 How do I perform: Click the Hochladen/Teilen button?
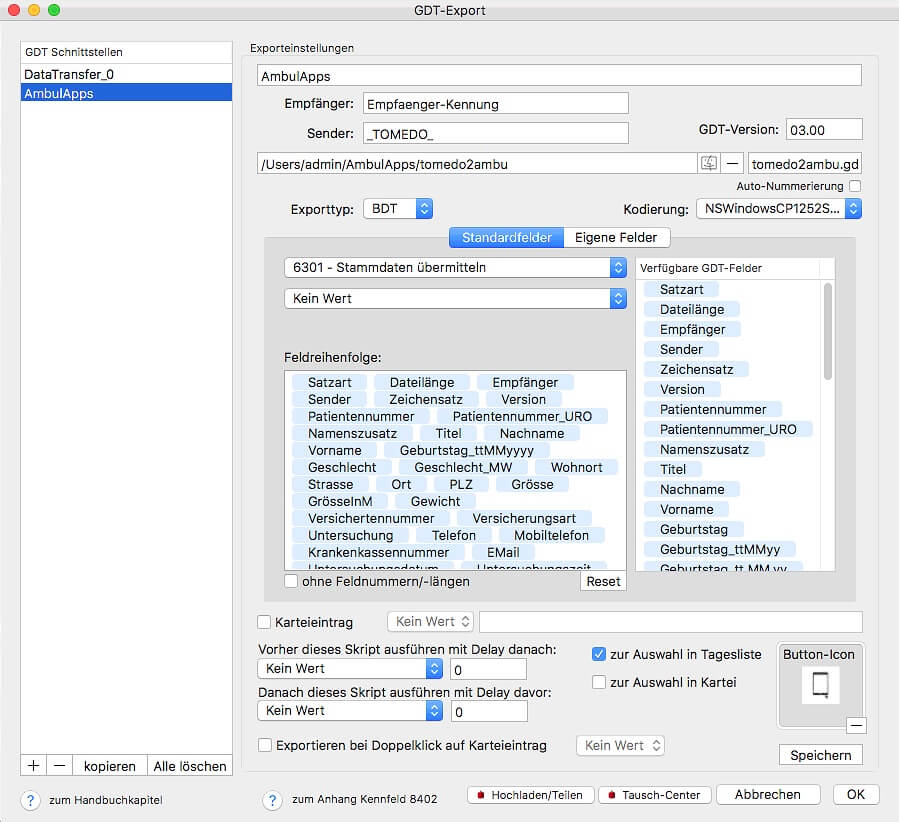pos(530,795)
